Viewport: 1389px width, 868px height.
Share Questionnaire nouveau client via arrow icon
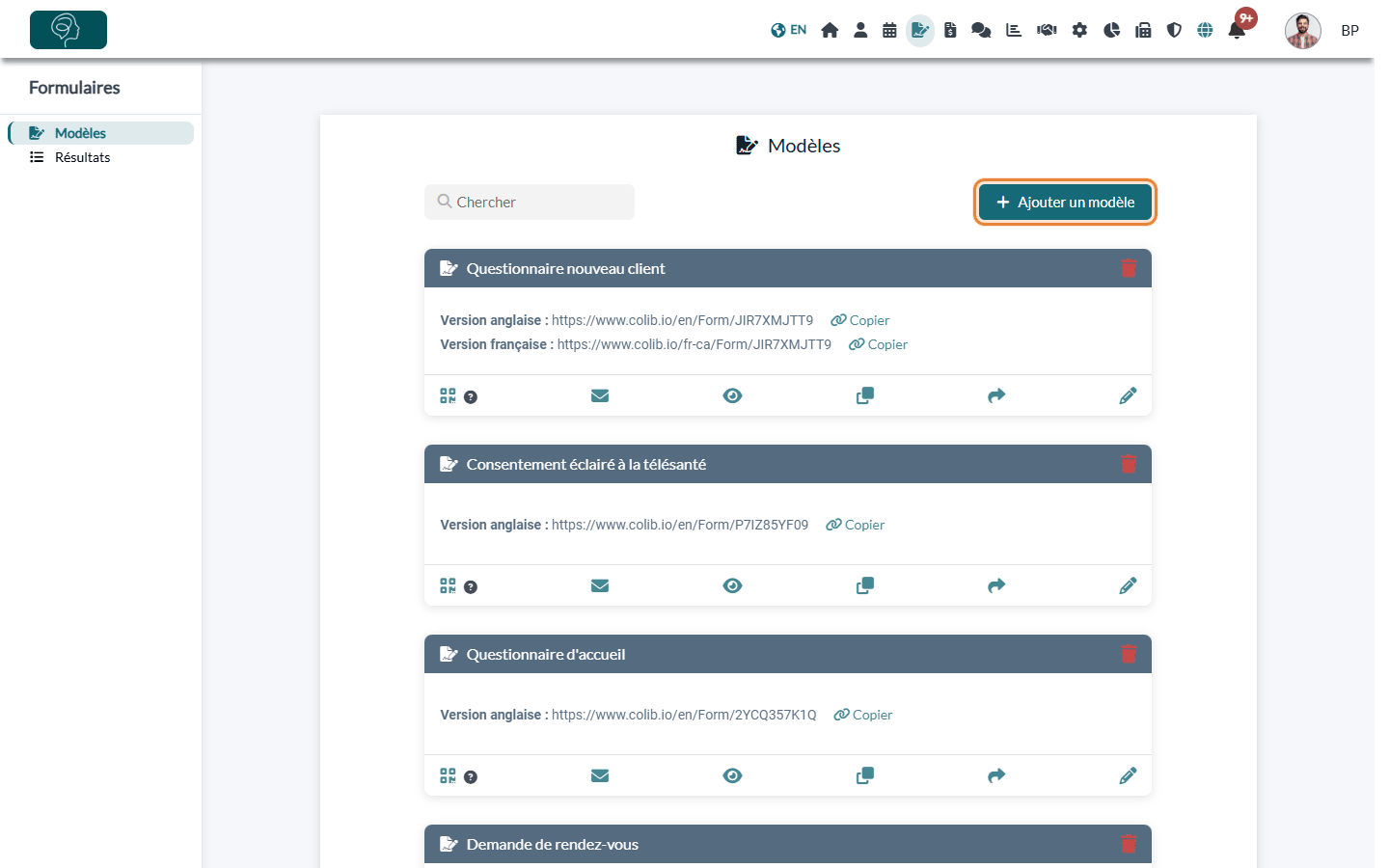click(996, 395)
